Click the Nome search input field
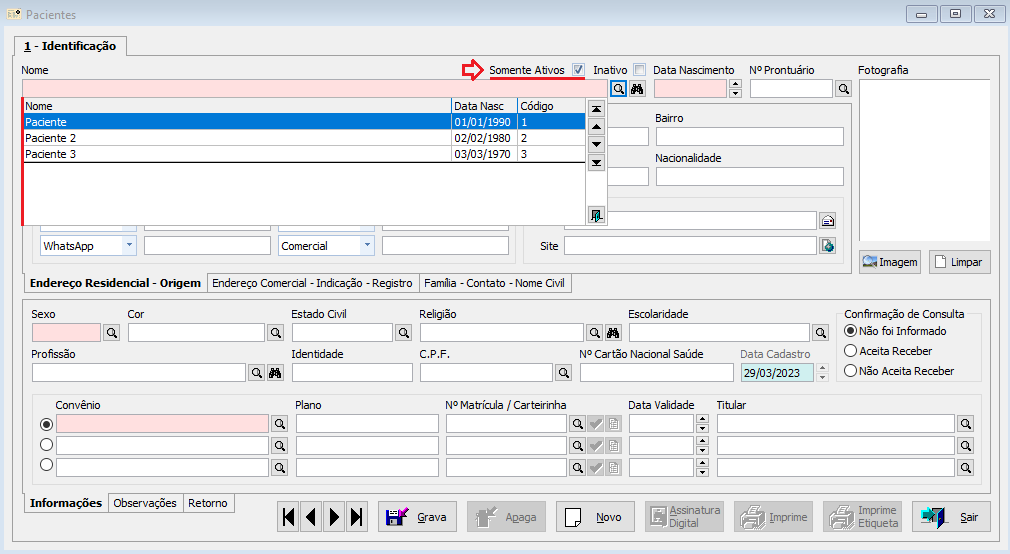The width and height of the screenshot is (1010, 554). (315, 89)
